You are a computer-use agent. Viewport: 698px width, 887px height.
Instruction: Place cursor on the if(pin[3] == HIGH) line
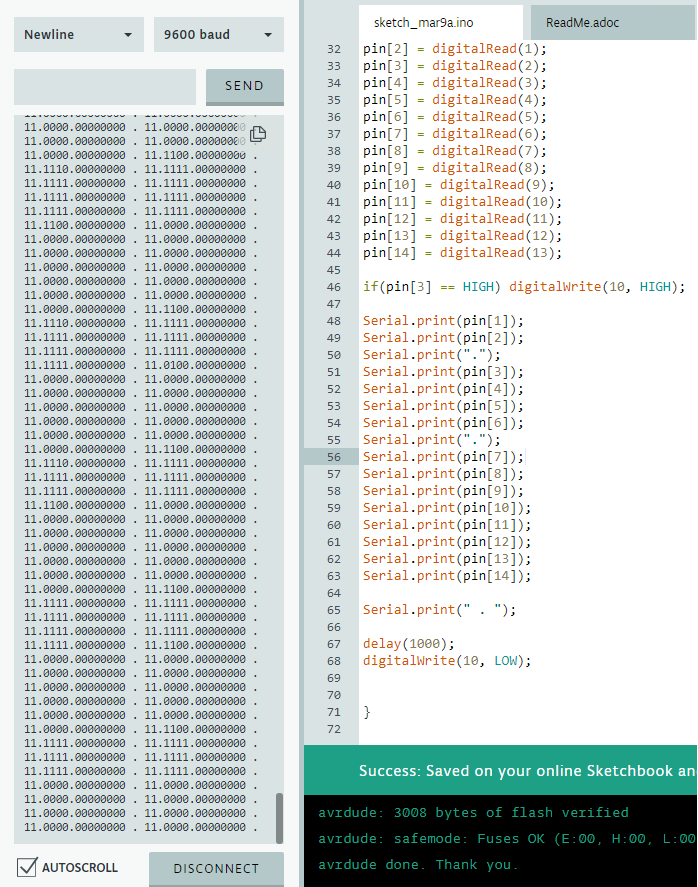[523, 287]
